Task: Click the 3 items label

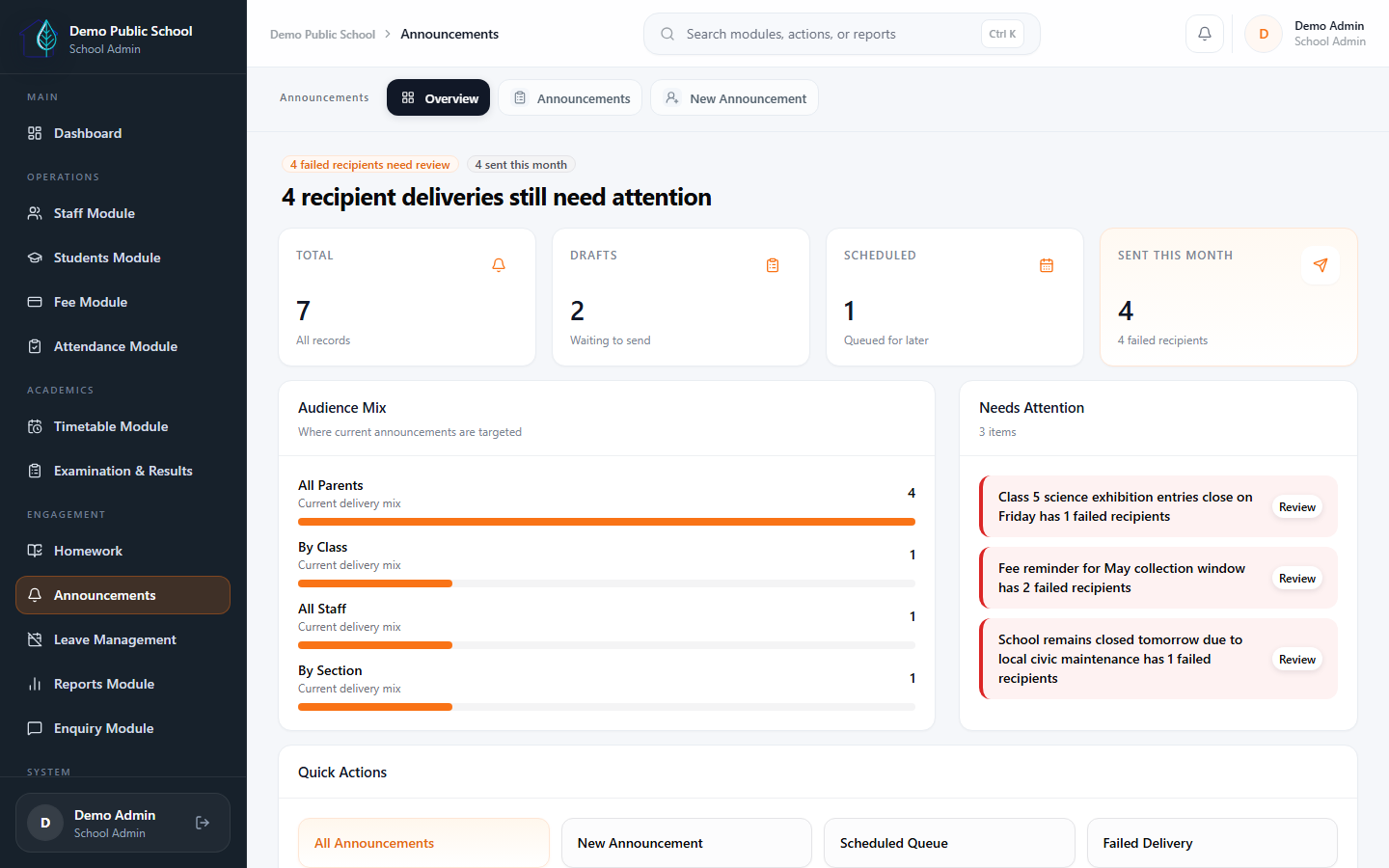Action: (997, 432)
